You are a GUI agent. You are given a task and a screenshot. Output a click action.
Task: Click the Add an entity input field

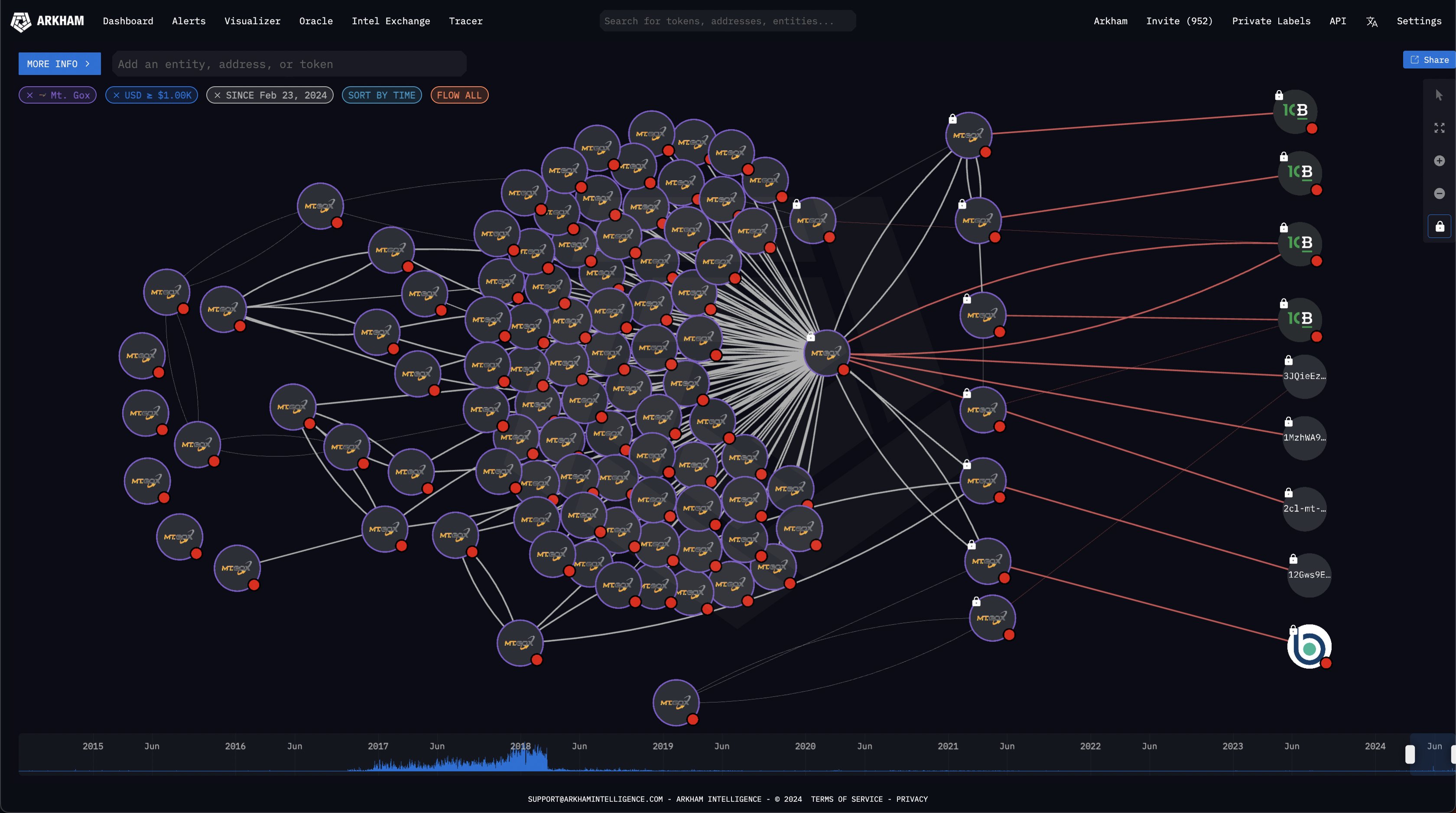point(289,64)
